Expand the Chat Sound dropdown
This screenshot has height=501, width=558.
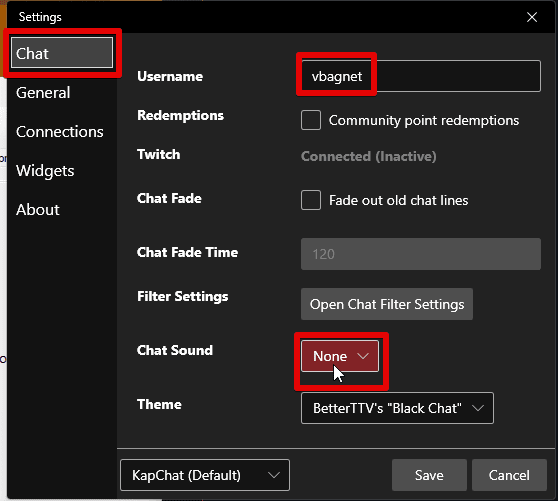[x=340, y=356]
